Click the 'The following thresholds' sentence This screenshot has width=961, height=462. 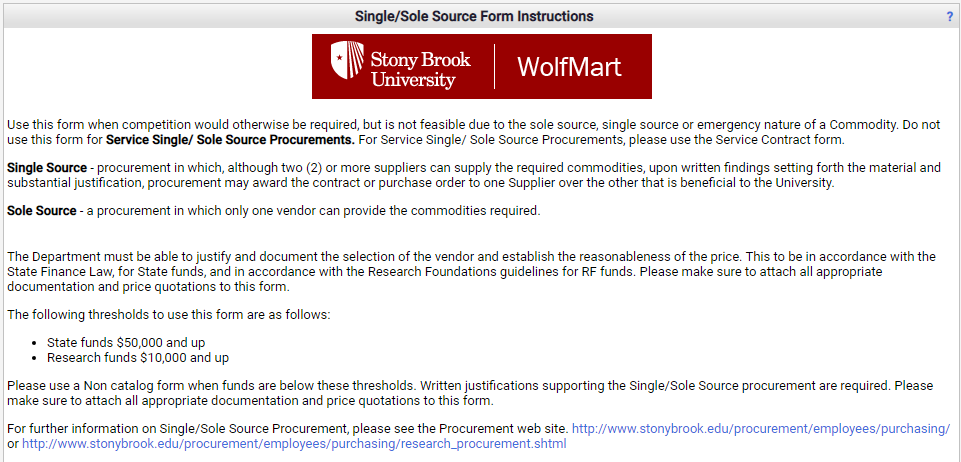[x=168, y=315]
